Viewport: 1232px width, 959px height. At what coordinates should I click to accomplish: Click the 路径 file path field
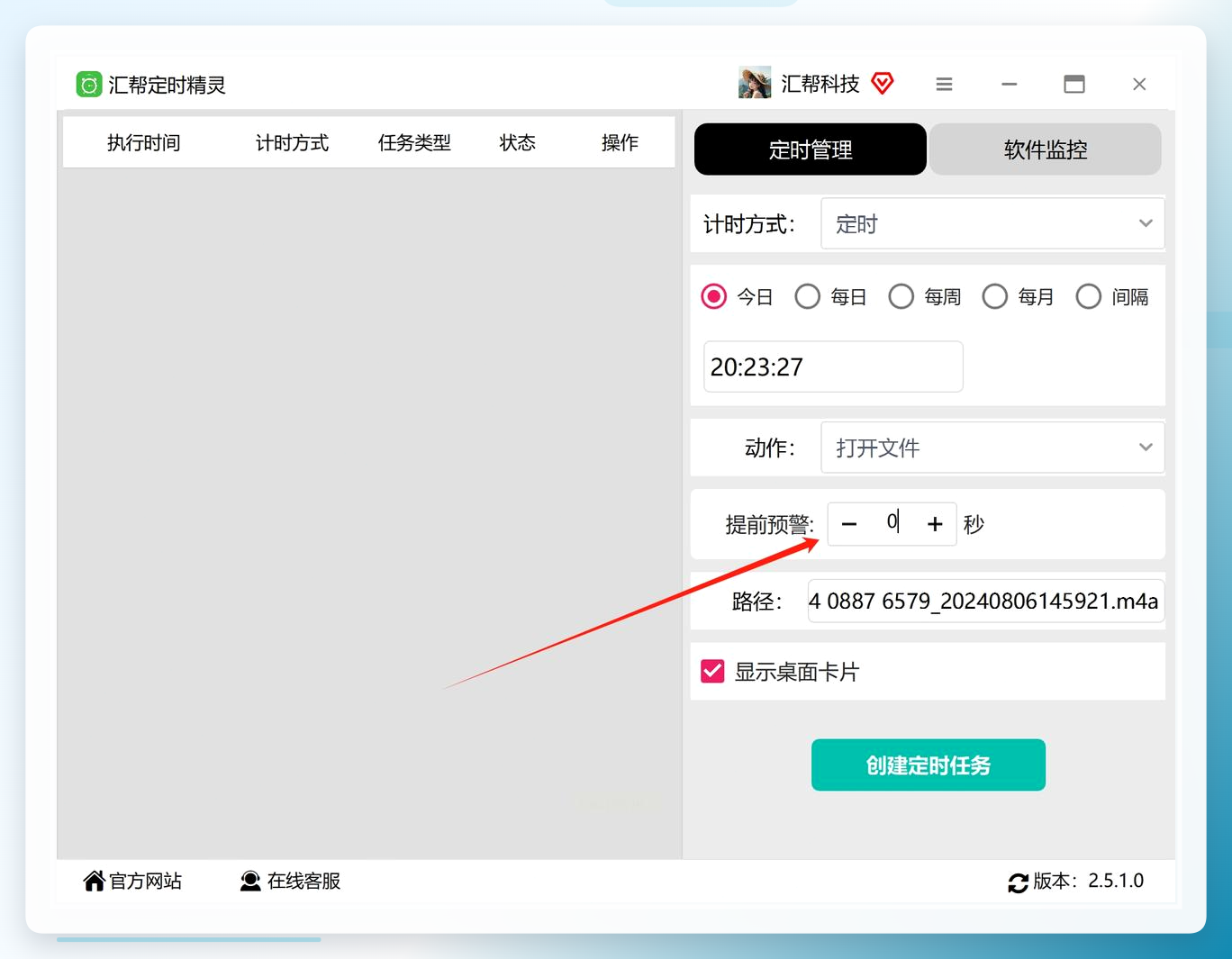(x=986, y=601)
